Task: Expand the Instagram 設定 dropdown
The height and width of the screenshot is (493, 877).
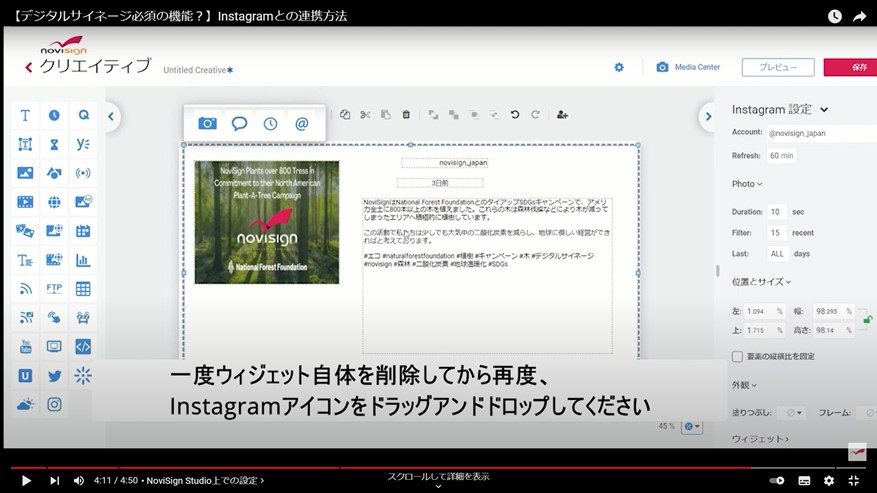Action: click(824, 110)
